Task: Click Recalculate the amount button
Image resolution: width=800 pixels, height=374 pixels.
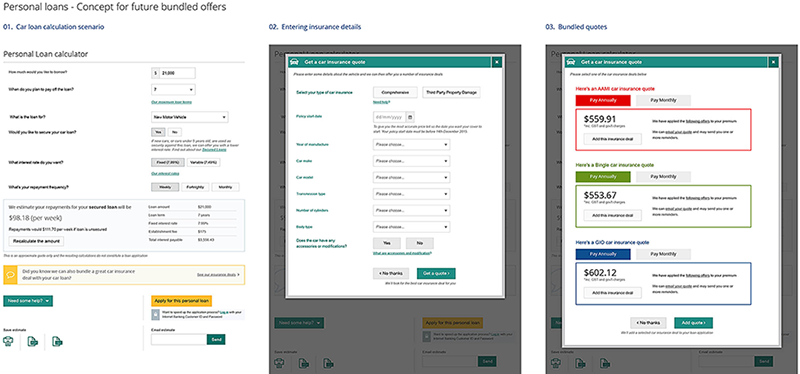Action: coord(36,241)
